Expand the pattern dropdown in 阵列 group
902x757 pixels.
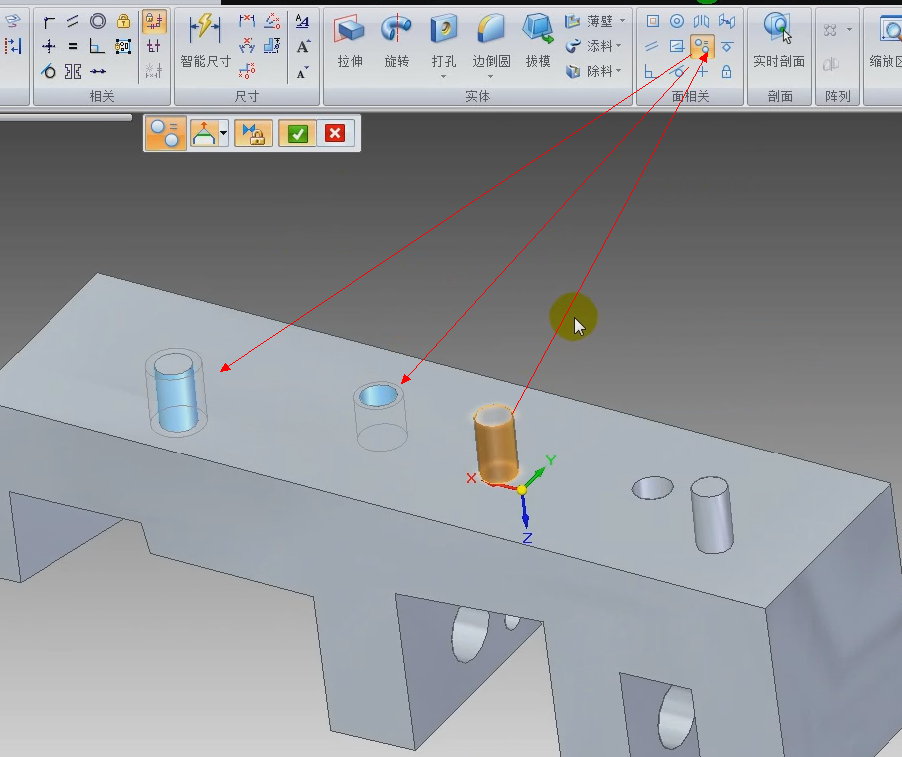[x=849, y=29]
